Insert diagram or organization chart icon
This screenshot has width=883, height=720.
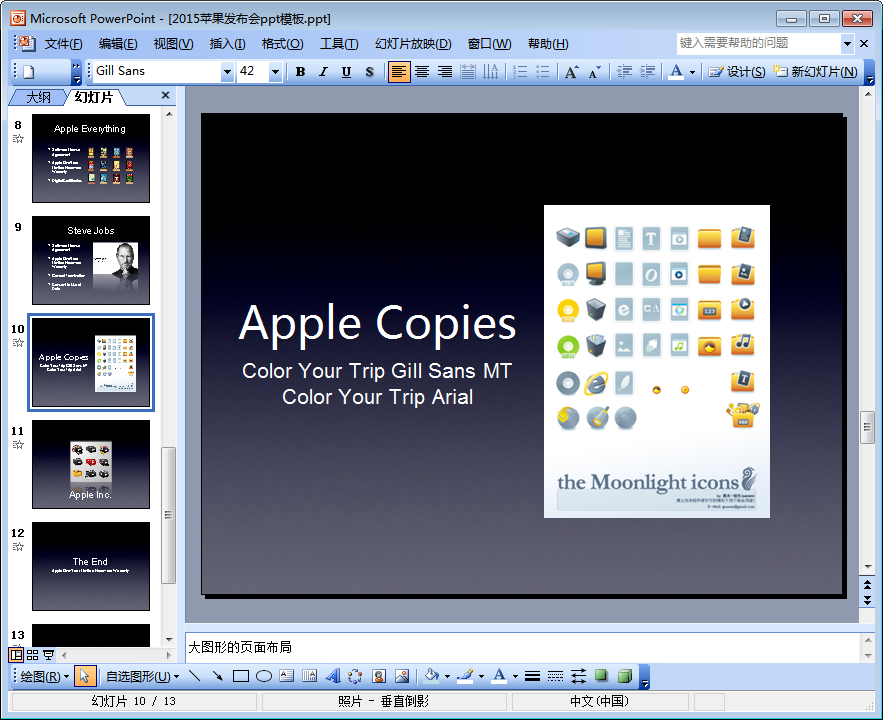(x=355, y=676)
